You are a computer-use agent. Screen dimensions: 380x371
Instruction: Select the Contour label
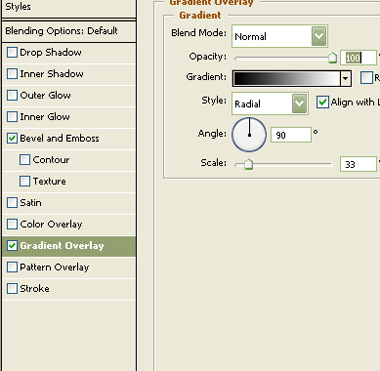pyautogui.click(x=51, y=160)
